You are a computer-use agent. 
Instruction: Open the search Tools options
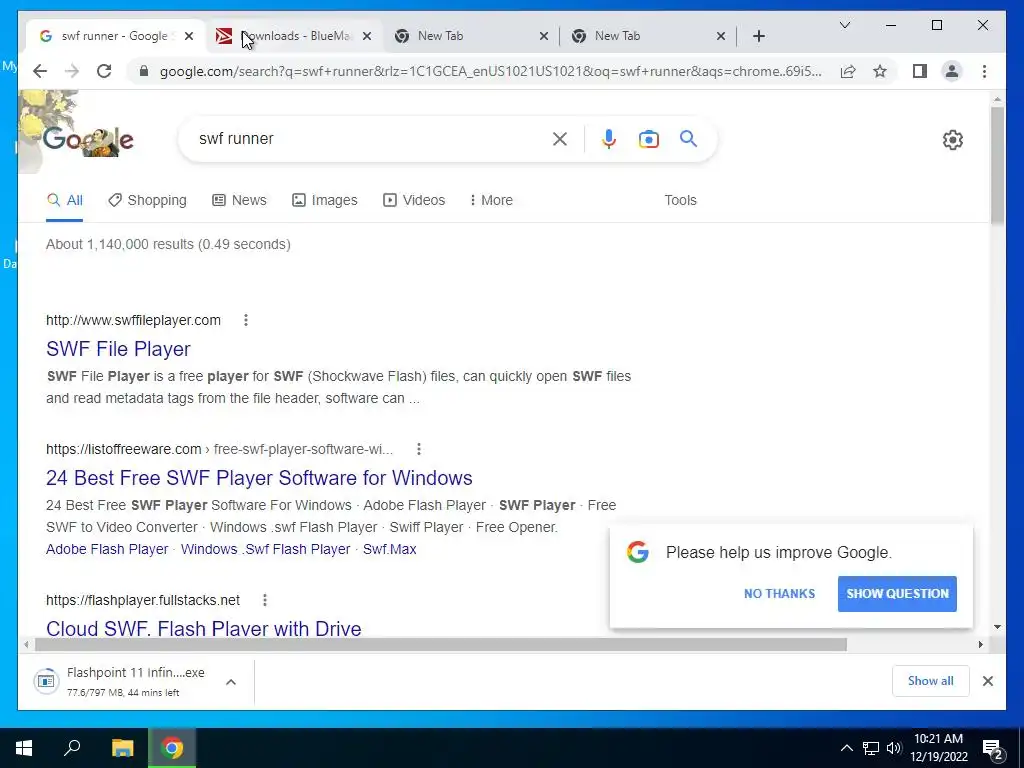pyautogui.click(x=680, y=200)
